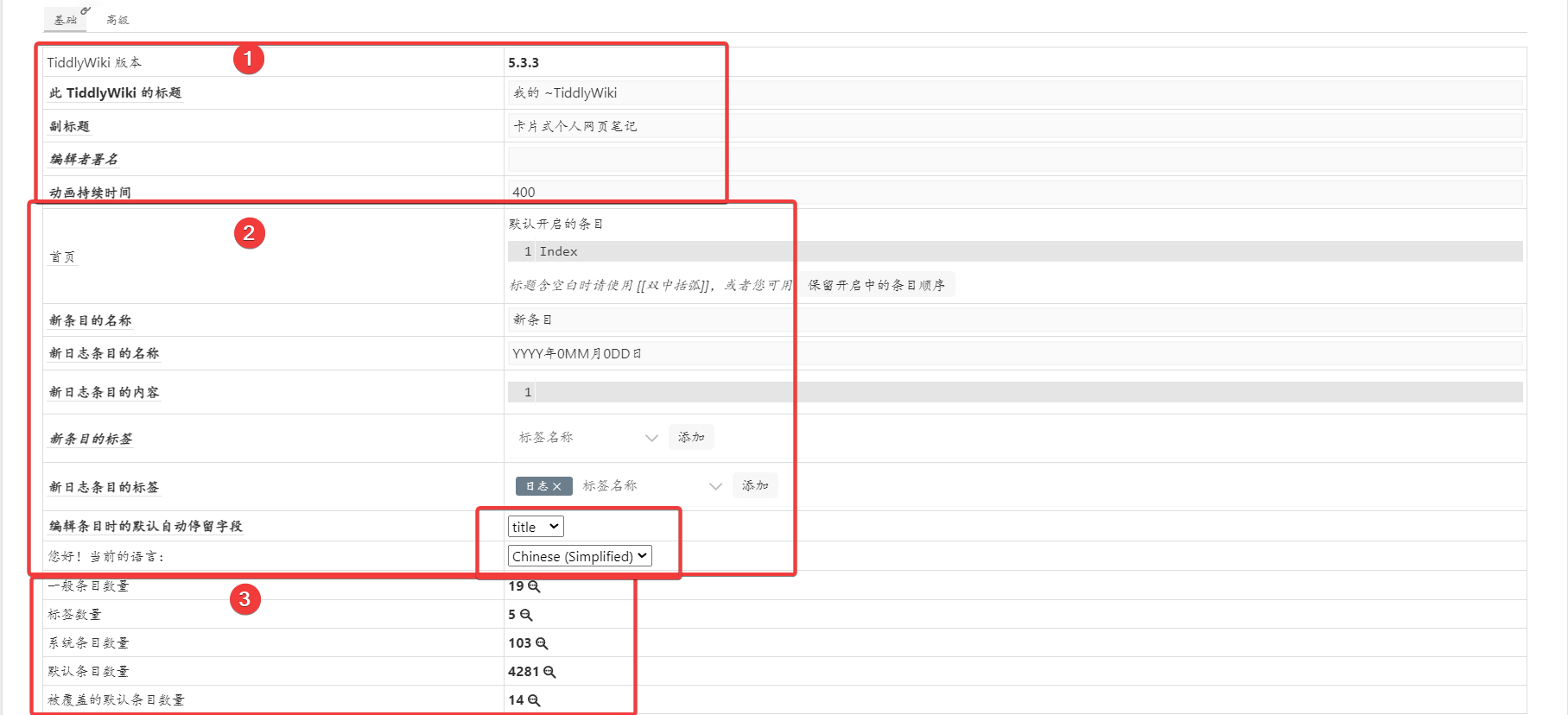The width and height of the screenshot is (1568, 715).
Task: Click the TiddlyWiki title input field
Action: click(x=1015, y=93)
